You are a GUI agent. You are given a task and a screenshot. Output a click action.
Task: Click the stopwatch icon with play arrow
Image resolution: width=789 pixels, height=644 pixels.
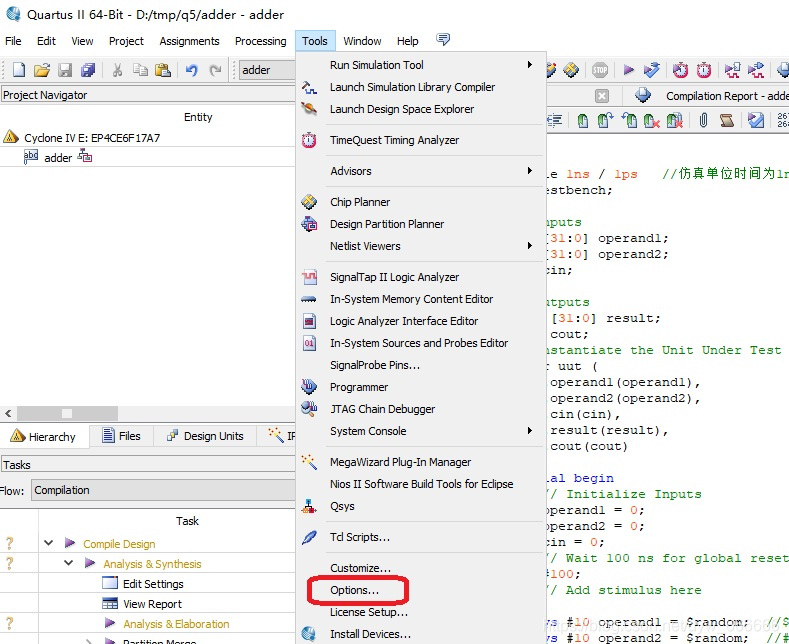[x=681, y=69]
